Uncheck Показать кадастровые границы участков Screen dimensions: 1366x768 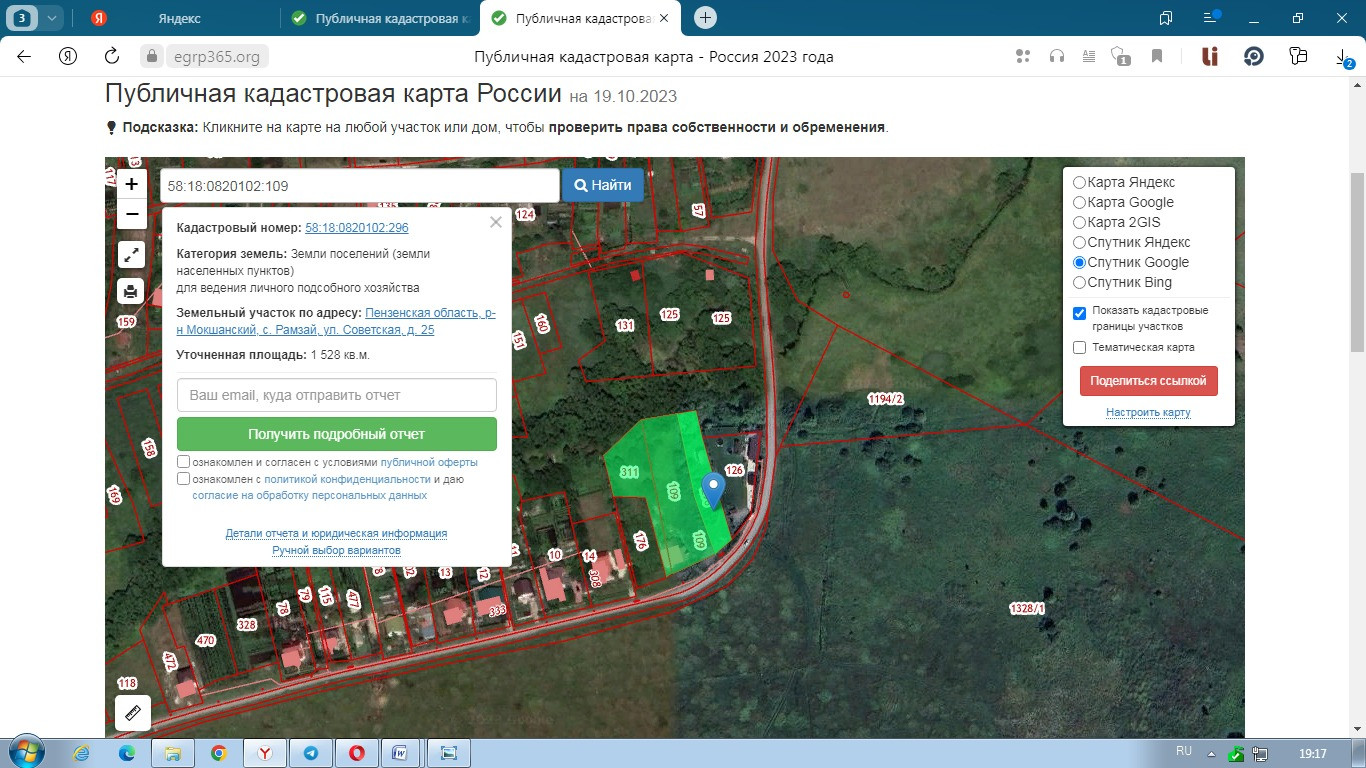tap(1079, 313)
